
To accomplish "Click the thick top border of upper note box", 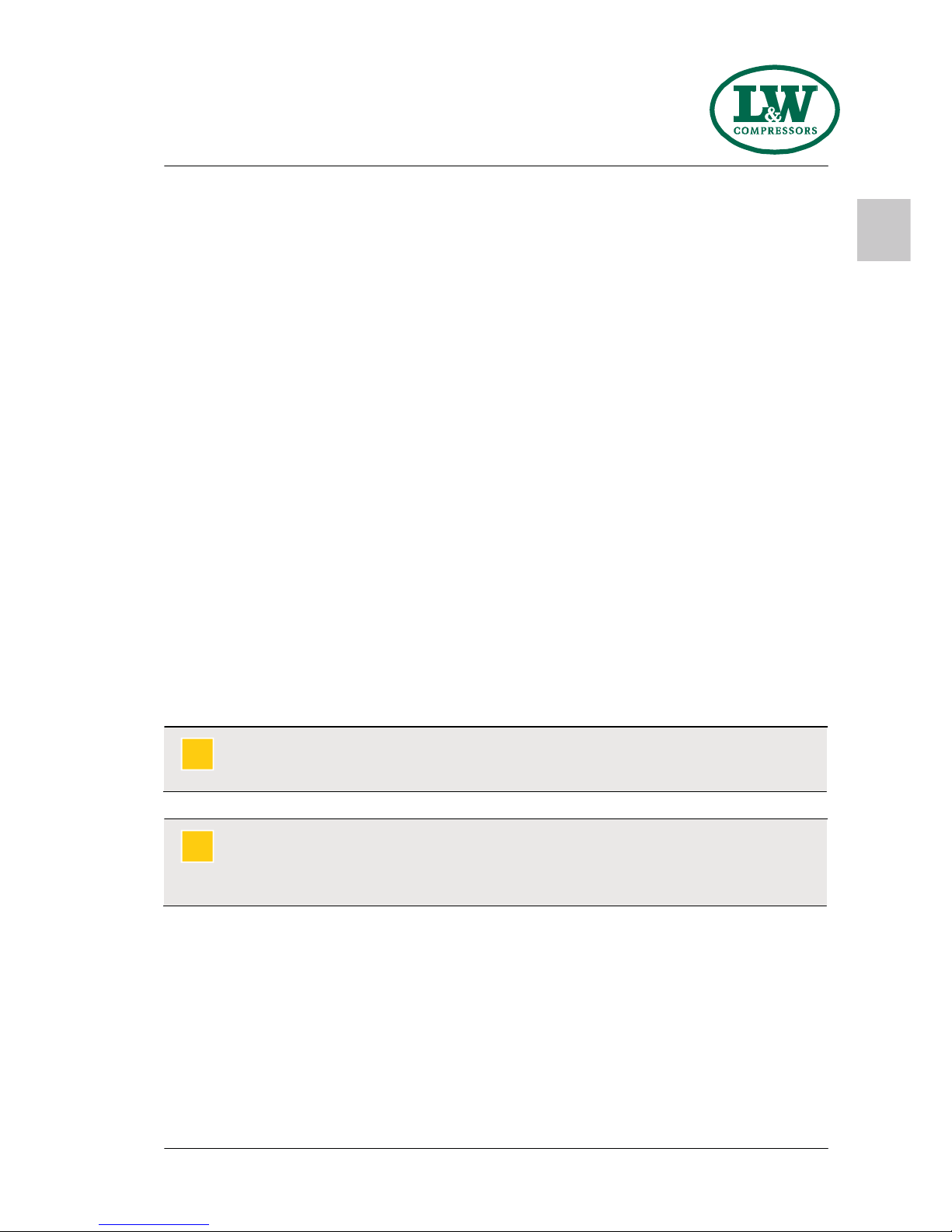I will click(x=495, y=728).
